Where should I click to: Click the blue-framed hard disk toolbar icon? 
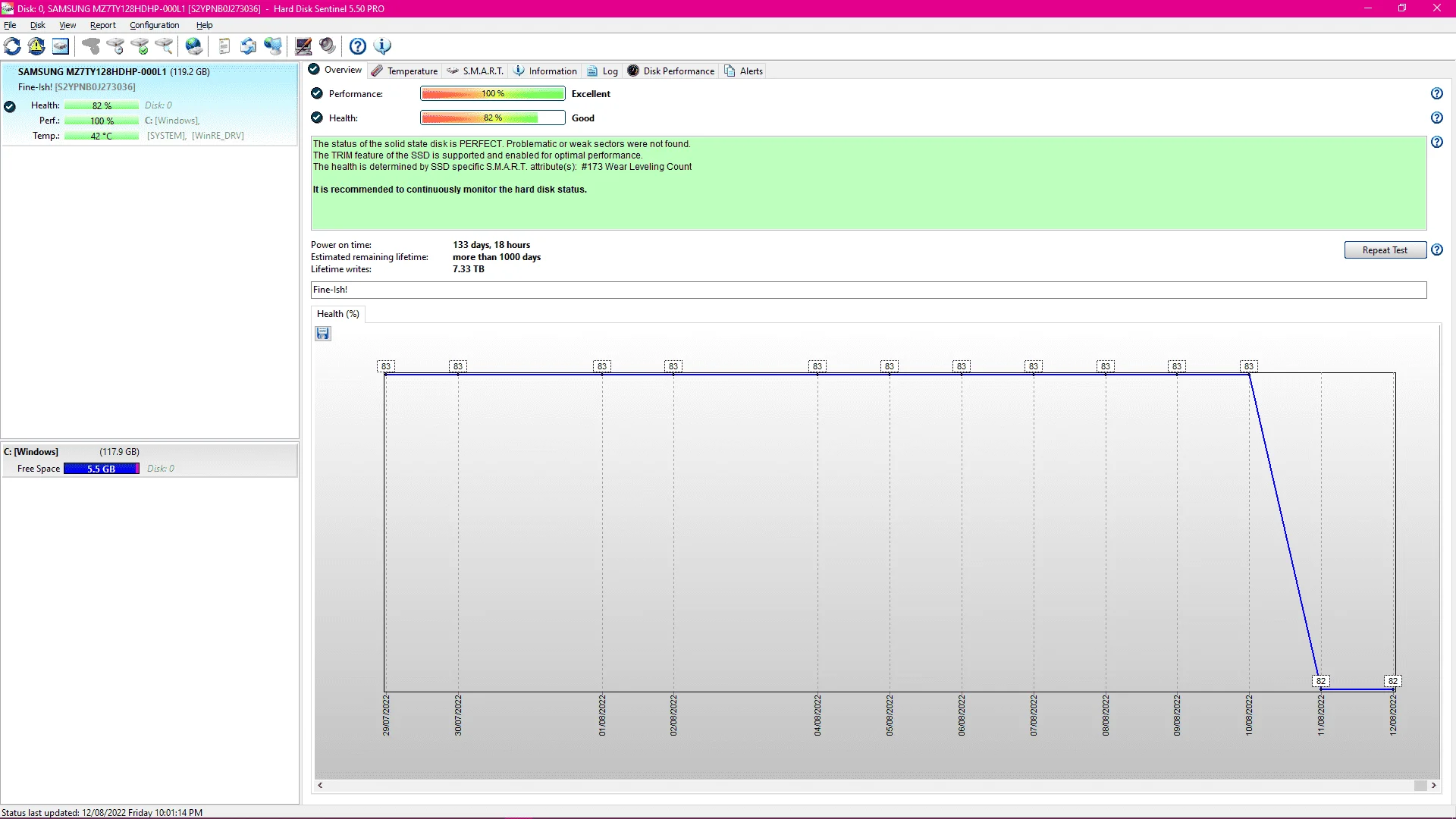[x=61, y=46]
